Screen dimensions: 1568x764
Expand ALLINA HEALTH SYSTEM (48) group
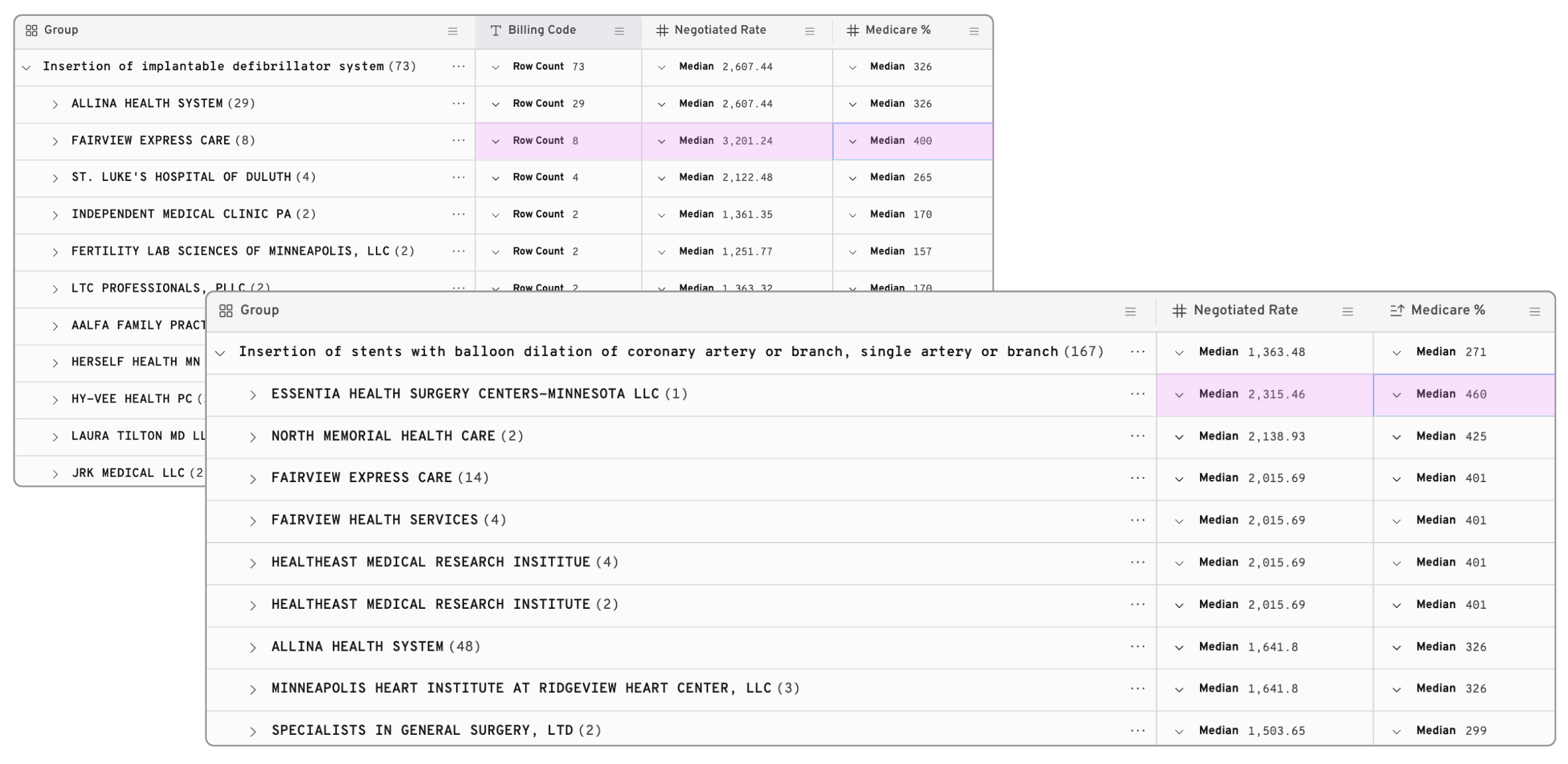[253, 647]
